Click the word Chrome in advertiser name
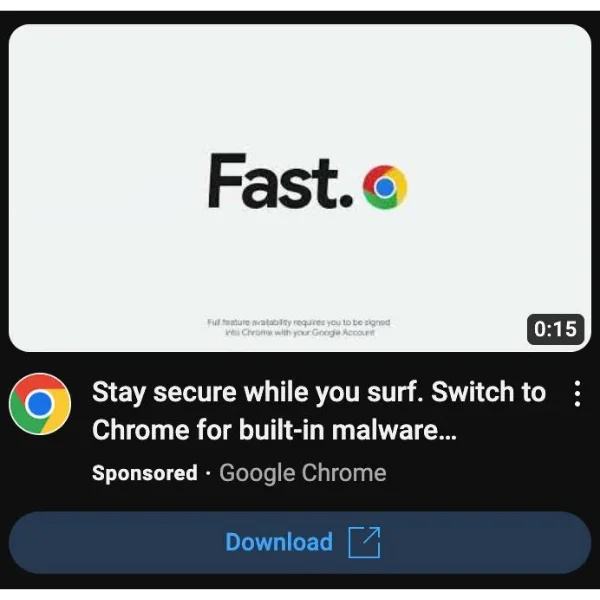 tap(344, 473)
